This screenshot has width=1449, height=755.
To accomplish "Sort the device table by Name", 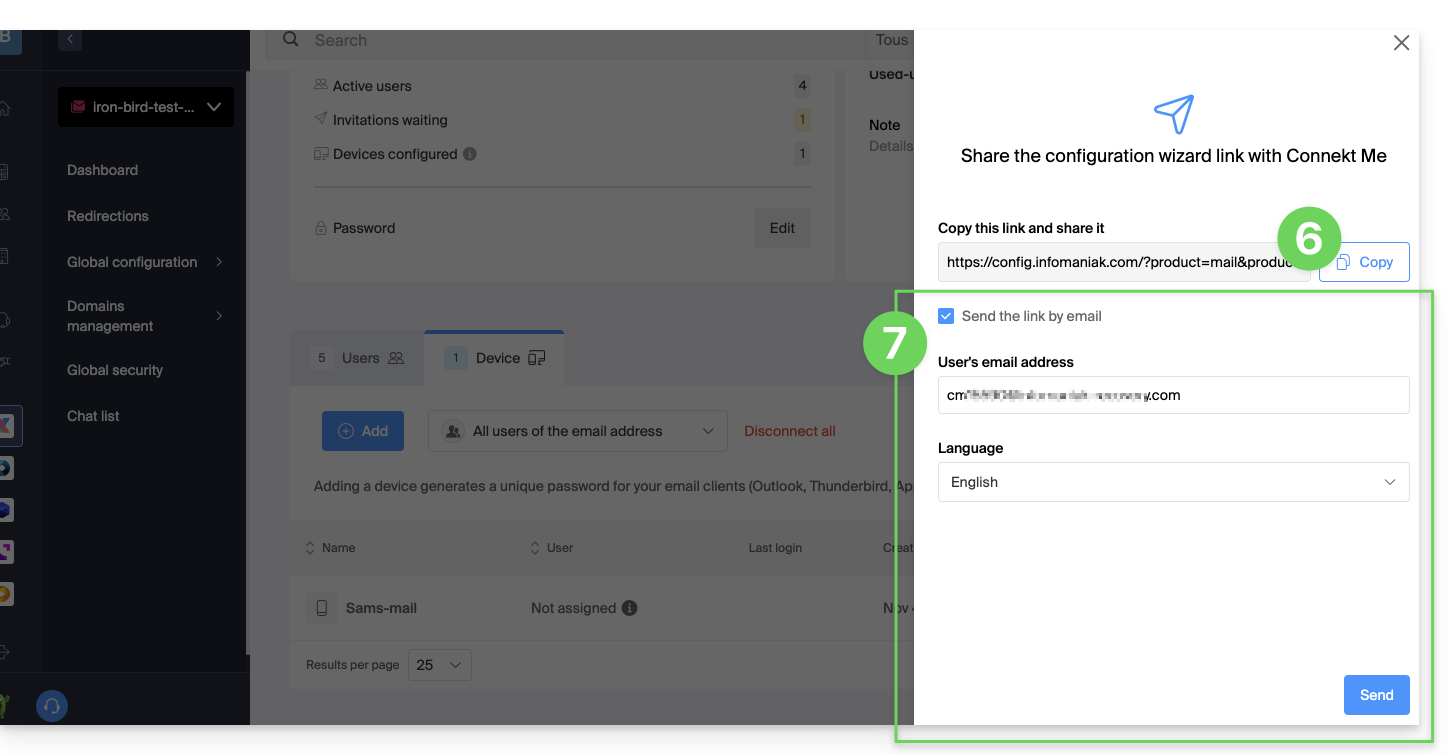I will 330,548.
